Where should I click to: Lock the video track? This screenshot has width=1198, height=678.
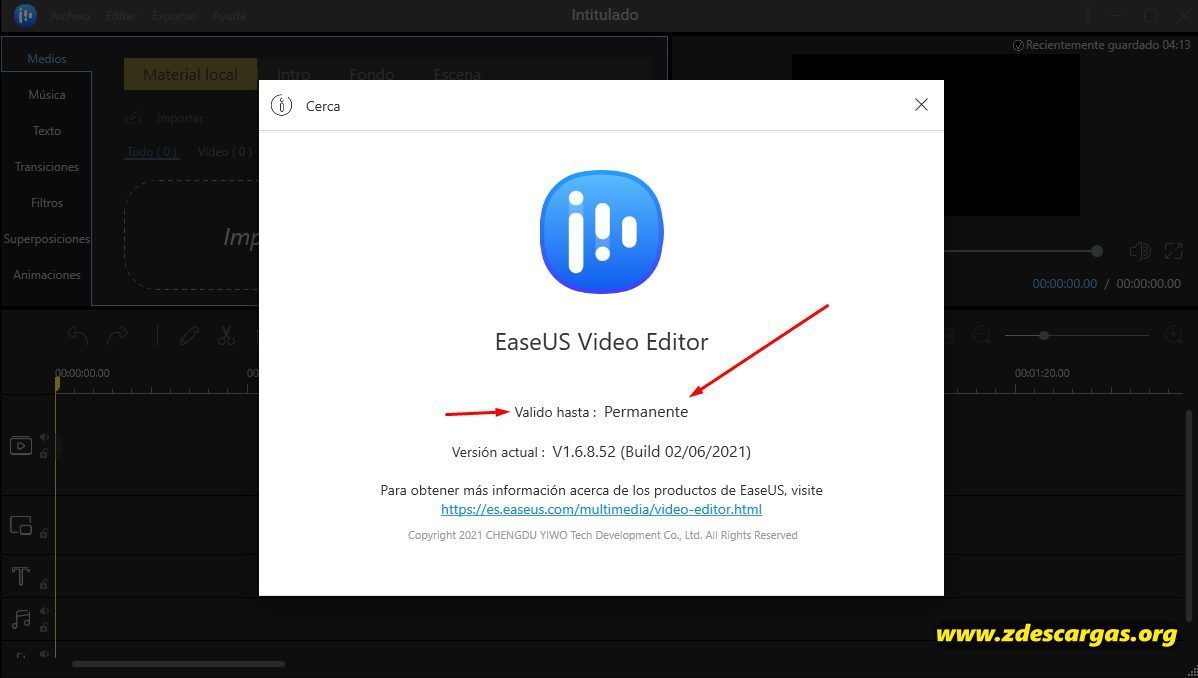coord(44,453)
